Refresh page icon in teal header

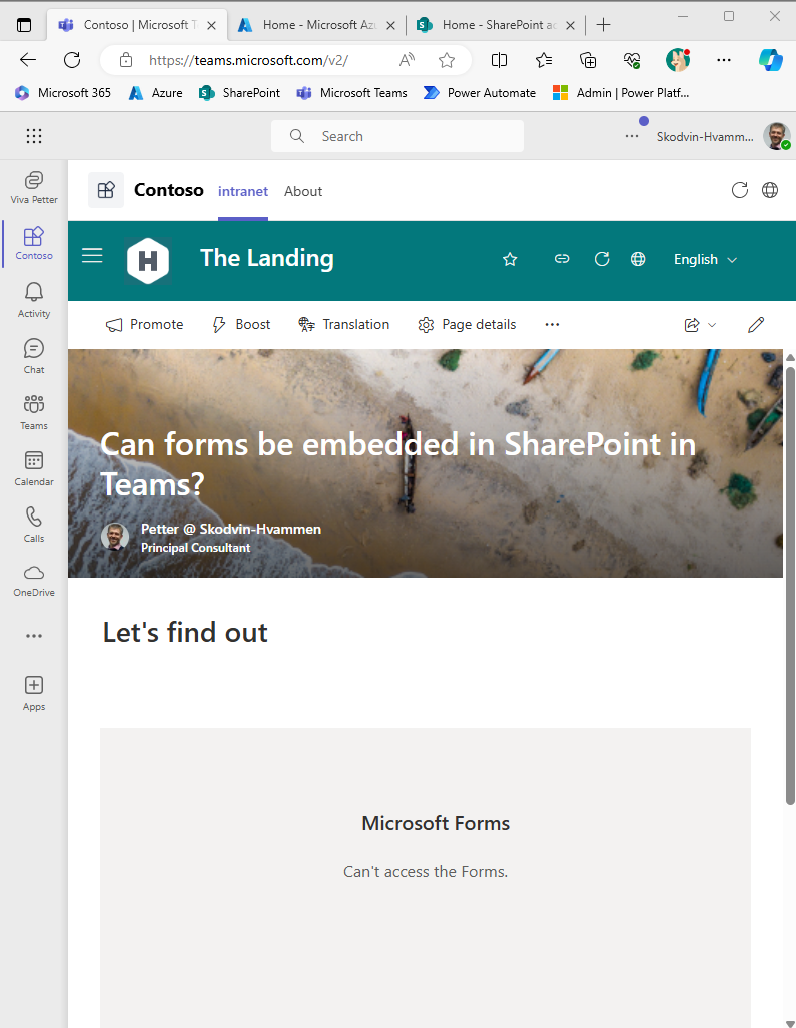point(602,259)
